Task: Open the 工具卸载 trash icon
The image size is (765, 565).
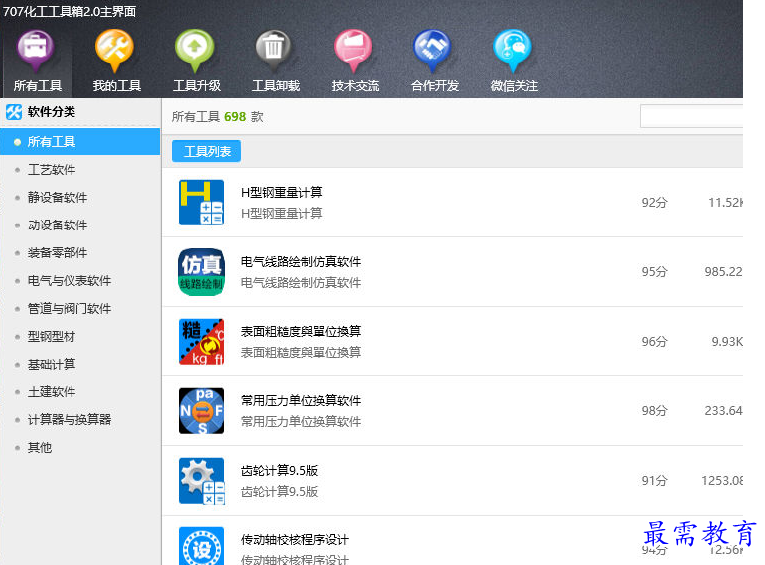Action: tap(273, 49)
